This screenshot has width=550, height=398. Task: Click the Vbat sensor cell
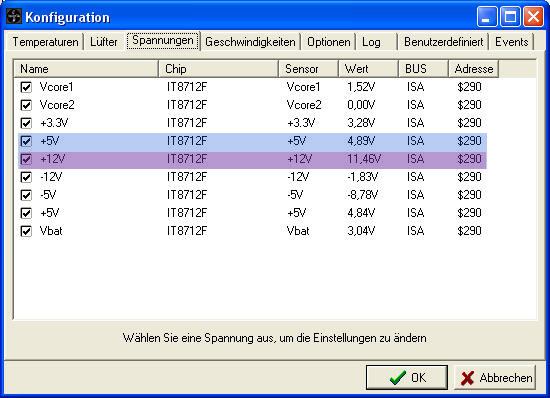[x=298, y=231]
